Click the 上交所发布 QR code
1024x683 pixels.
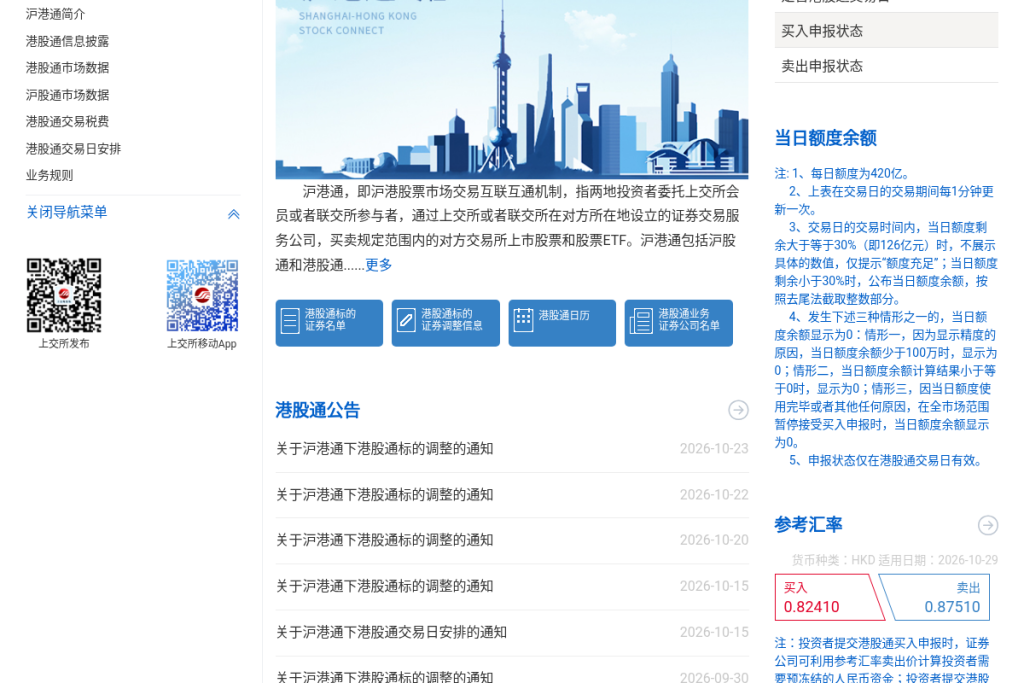pos(64,295)
